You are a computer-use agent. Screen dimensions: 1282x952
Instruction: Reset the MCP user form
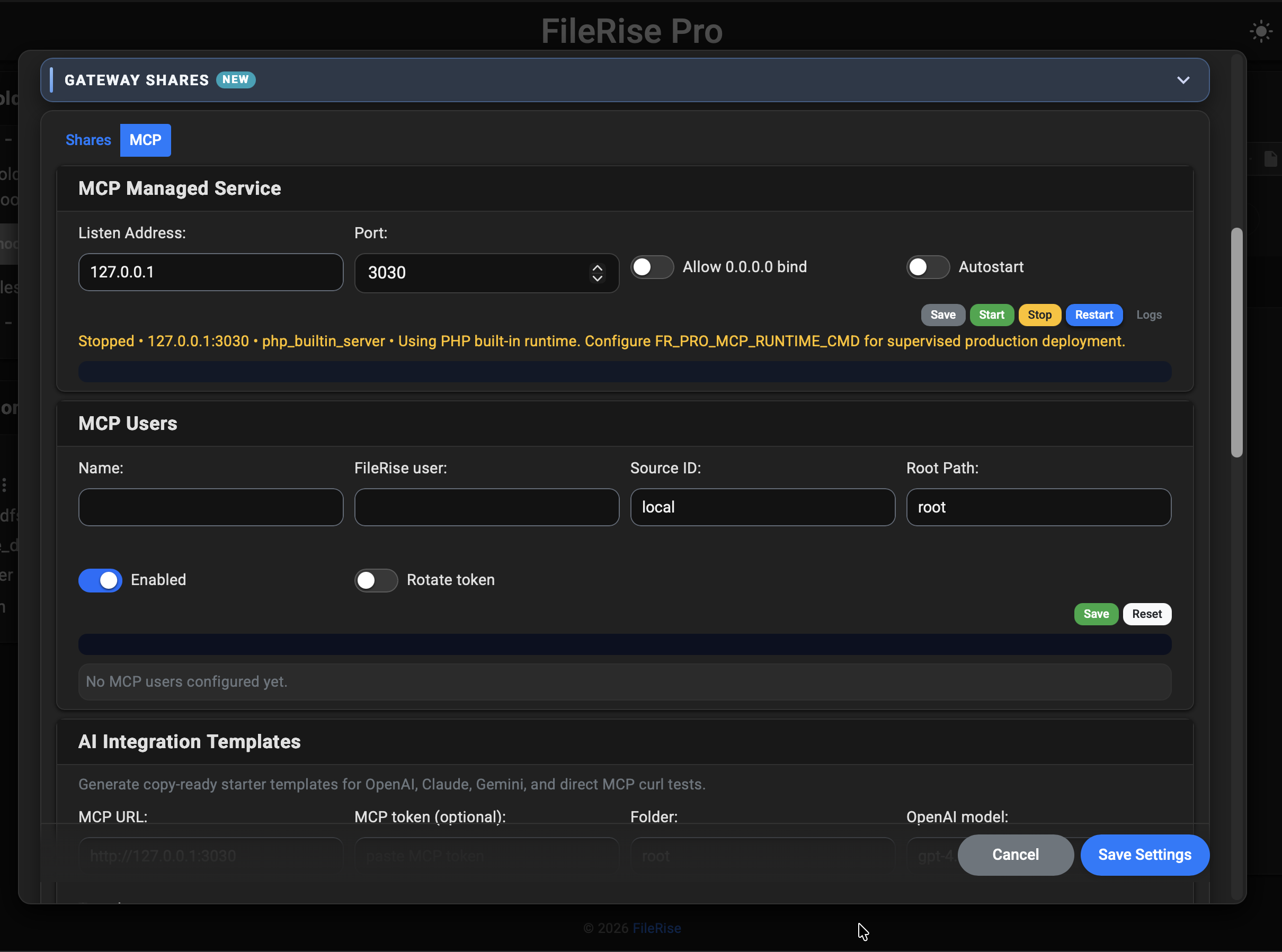tap(1146, 614)
